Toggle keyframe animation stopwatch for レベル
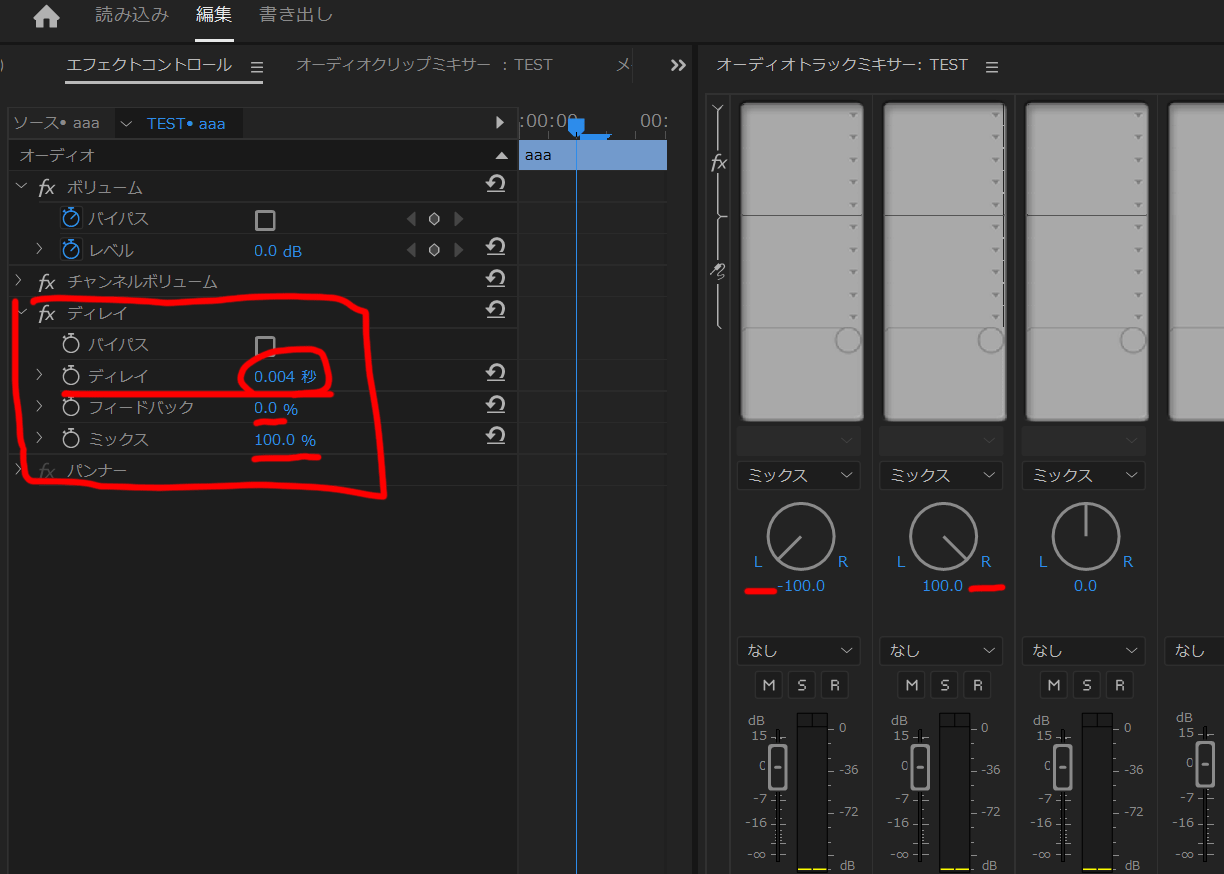 pyautogui.click(x=69, y=249)
